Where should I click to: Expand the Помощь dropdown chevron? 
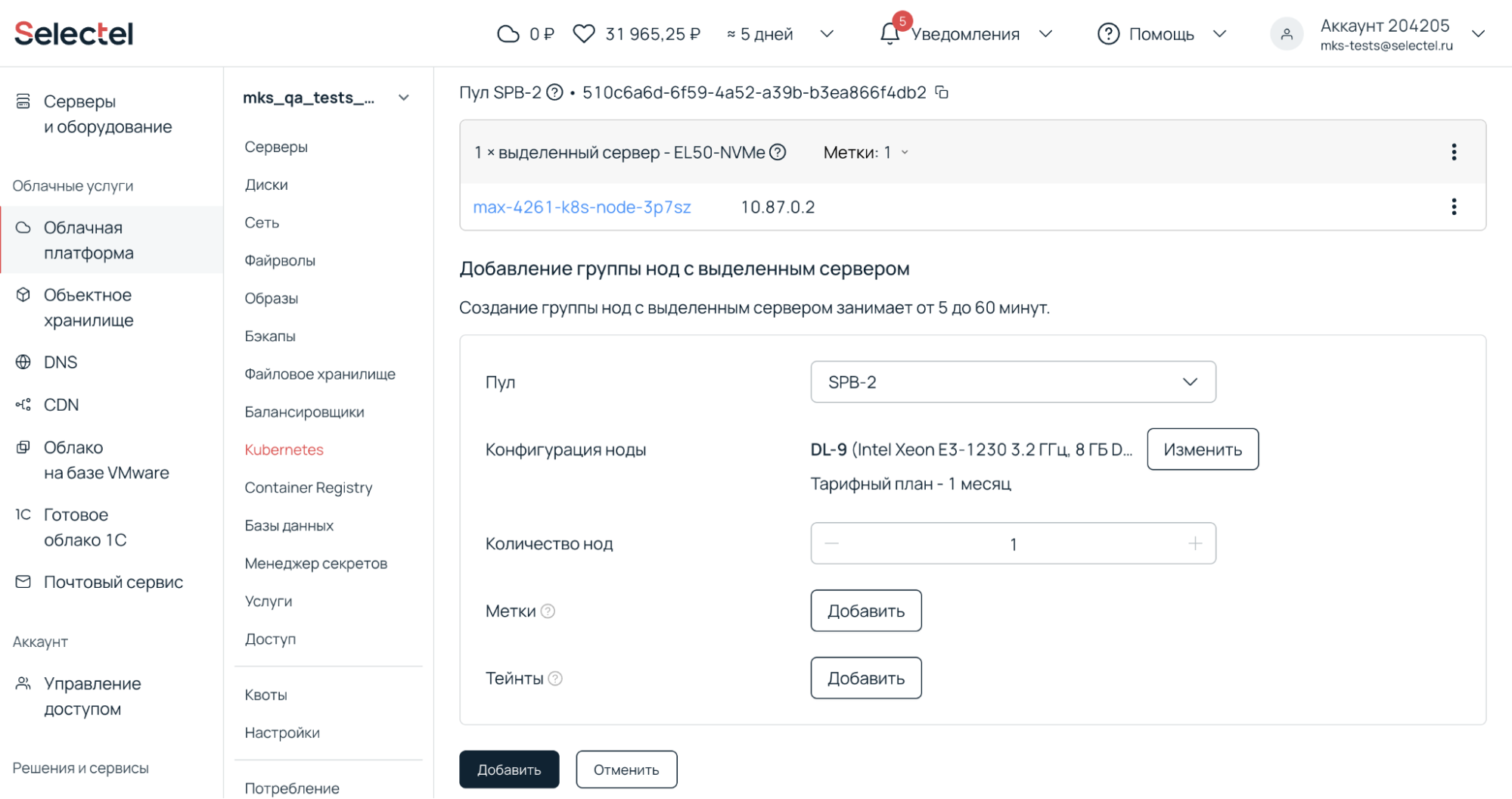point(1219,34)
